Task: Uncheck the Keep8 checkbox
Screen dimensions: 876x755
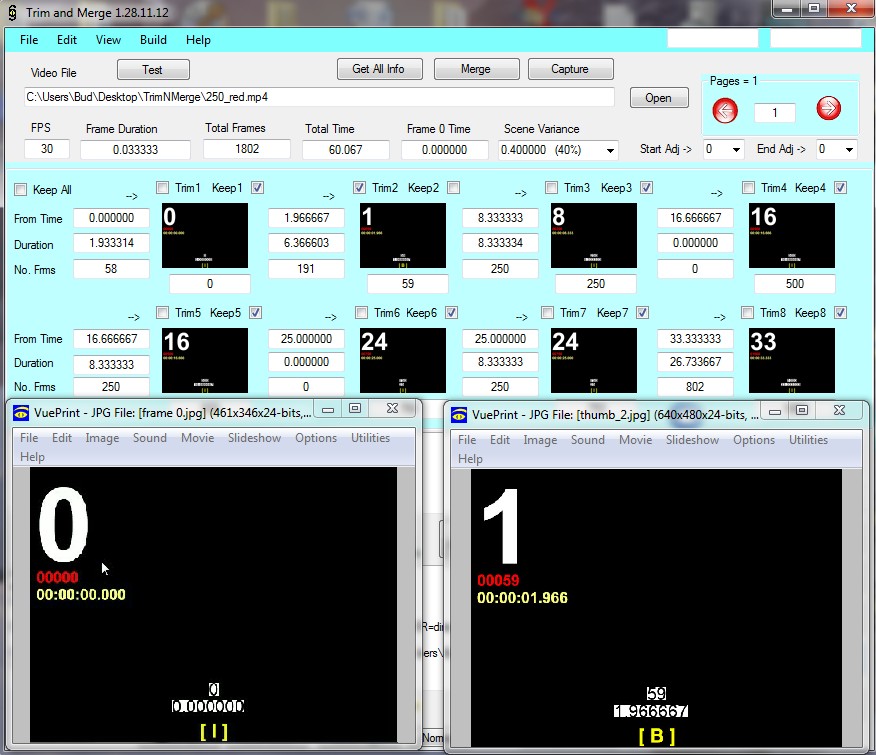Action: (x=840, y=312)
